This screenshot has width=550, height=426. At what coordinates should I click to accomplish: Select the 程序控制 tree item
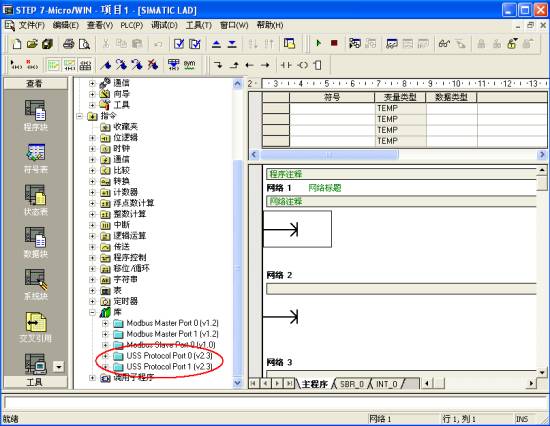(x=130, y=258)
